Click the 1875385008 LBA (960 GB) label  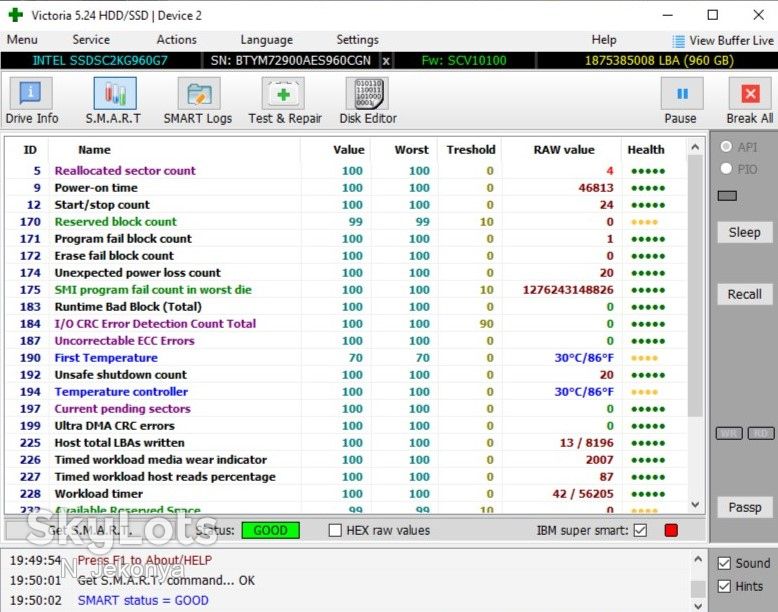[659, 61]
